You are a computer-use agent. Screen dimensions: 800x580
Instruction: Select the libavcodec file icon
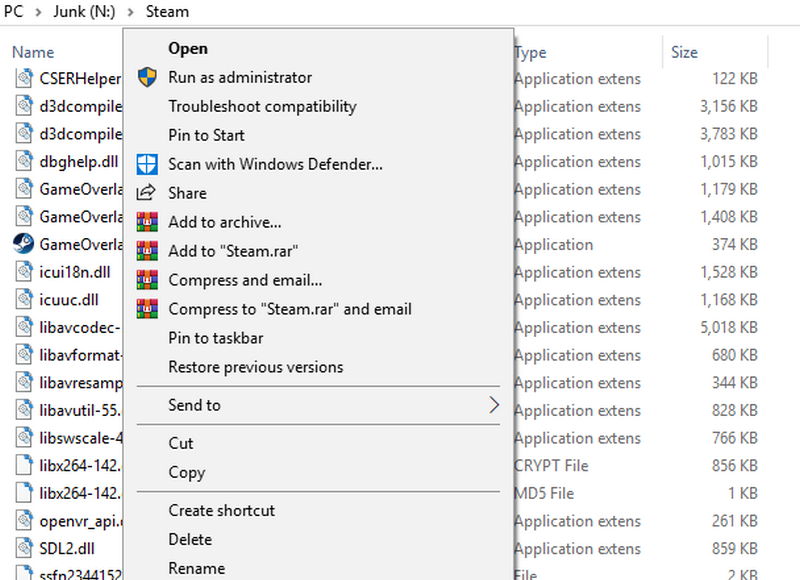tap(23, 327)
